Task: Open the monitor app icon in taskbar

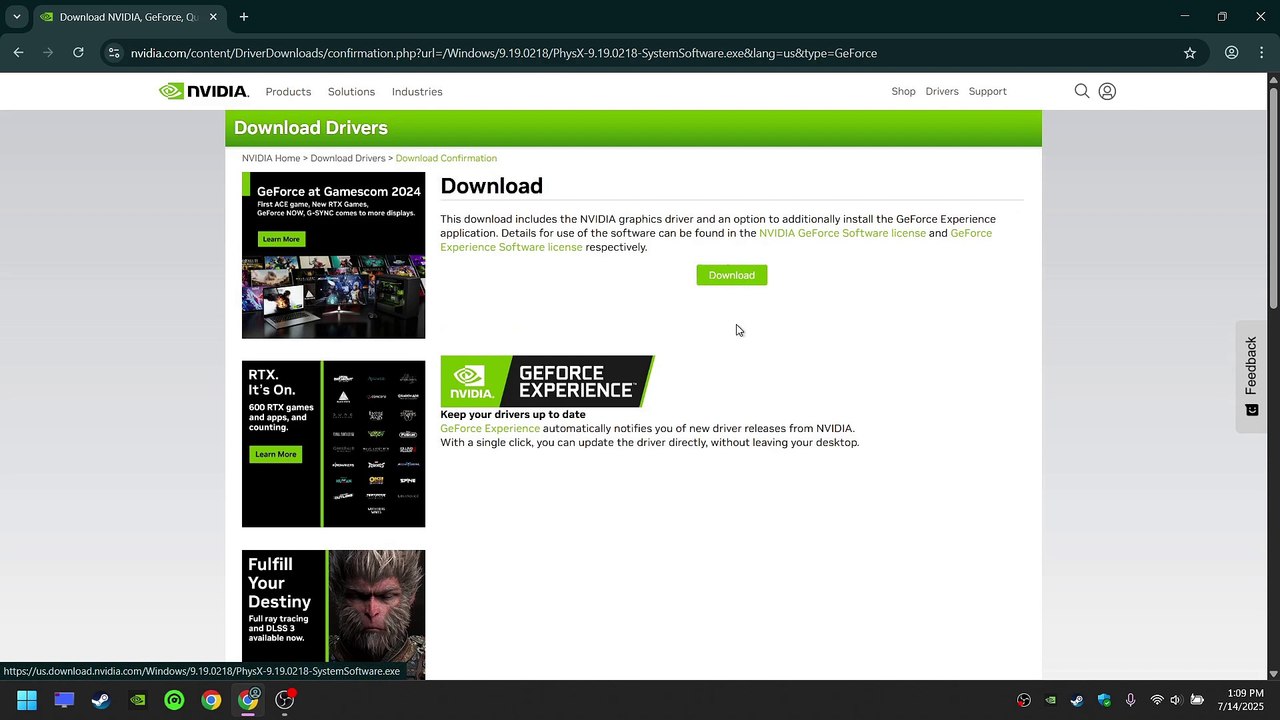Action: point(64,700)
